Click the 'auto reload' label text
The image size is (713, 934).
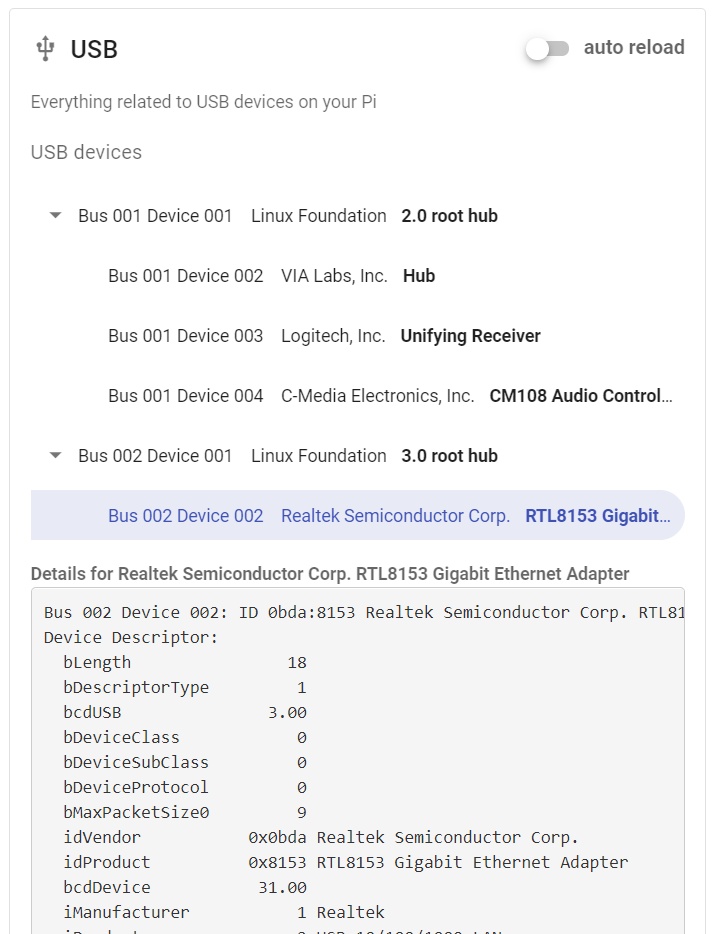click(x=634, y=48)
